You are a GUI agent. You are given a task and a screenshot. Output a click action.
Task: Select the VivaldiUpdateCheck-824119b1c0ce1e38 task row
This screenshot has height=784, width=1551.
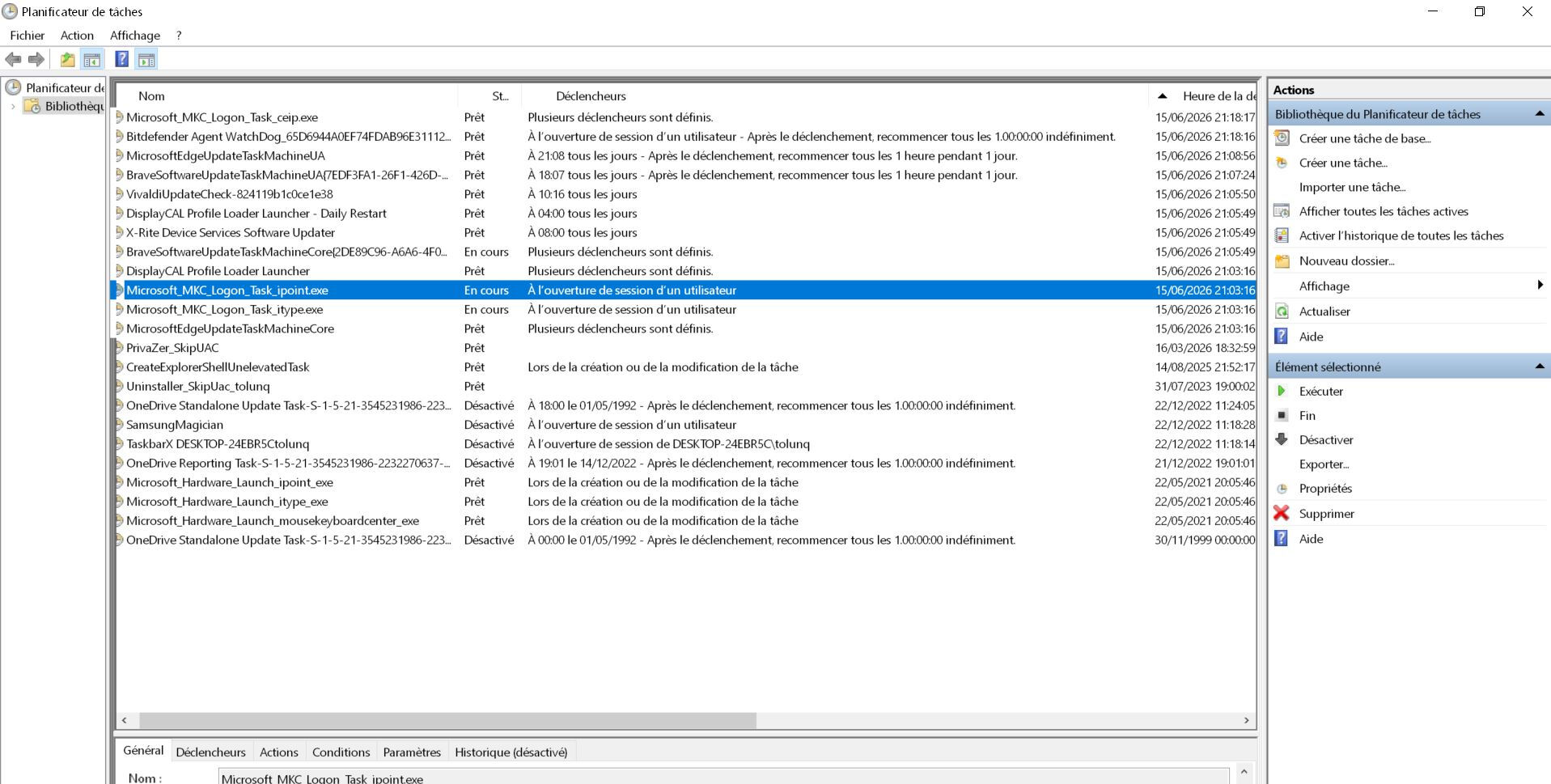coord(685,194)
